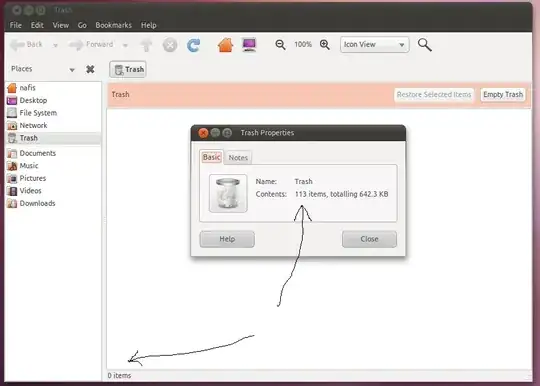Open the View menu

point(61,25)
